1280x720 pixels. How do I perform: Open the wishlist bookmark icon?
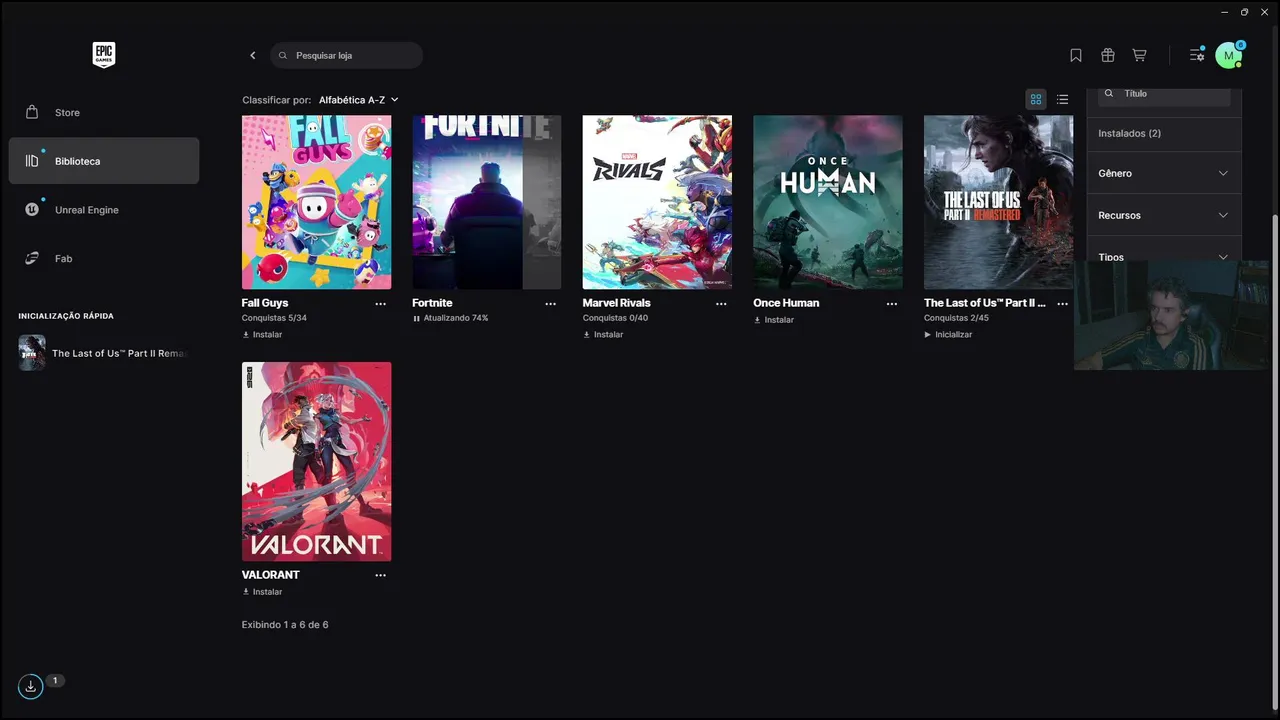(1076, 55)
